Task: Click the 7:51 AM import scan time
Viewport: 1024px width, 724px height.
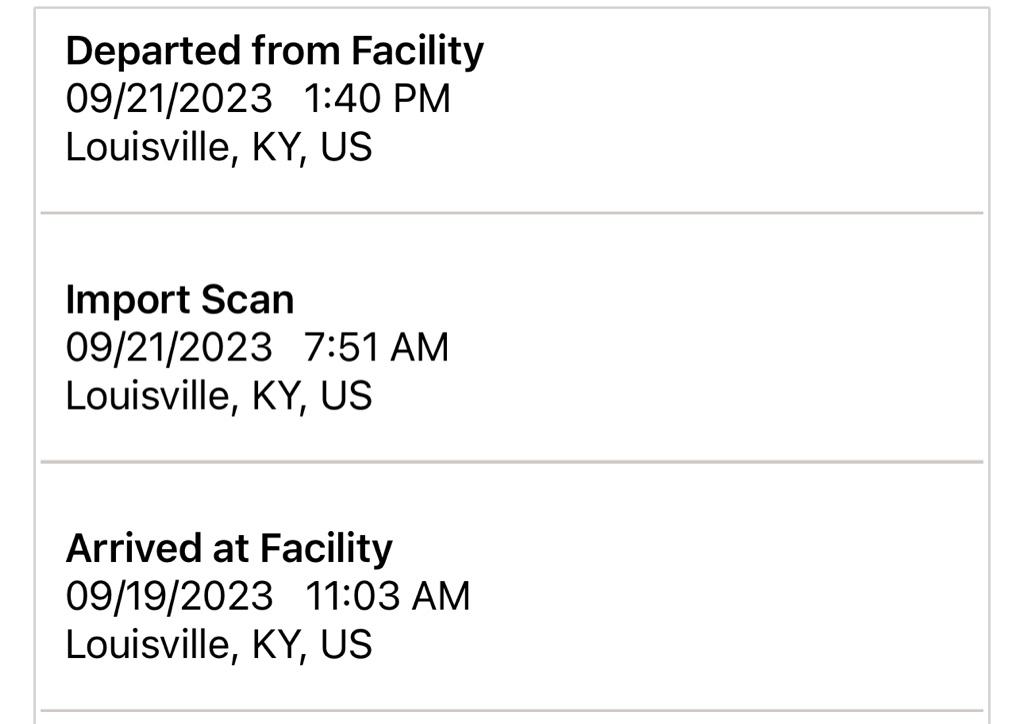Action: click(377, 347)
